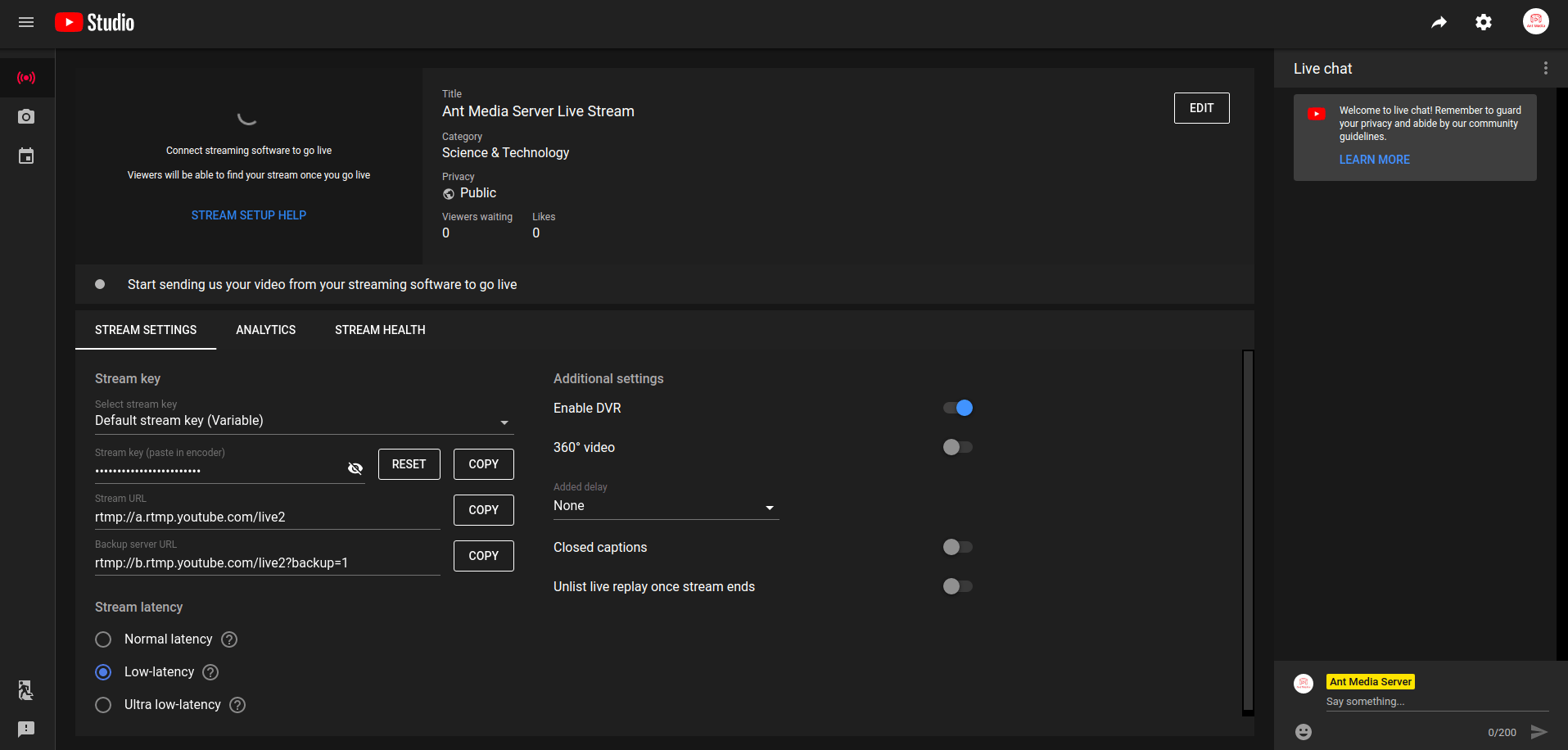The height and width of the screenshot is (750, 1568).
Task: Copy the stream key
Action: (x=483, y=464)
